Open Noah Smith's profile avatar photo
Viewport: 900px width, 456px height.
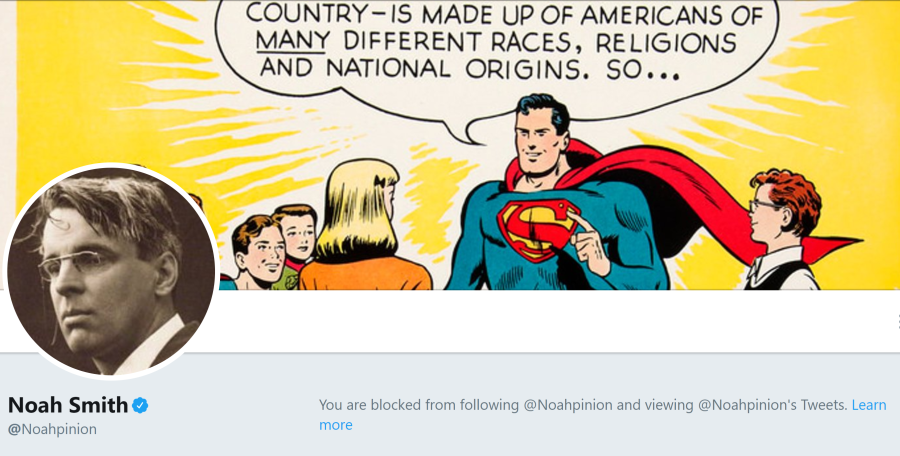click(x=110, y=272)
